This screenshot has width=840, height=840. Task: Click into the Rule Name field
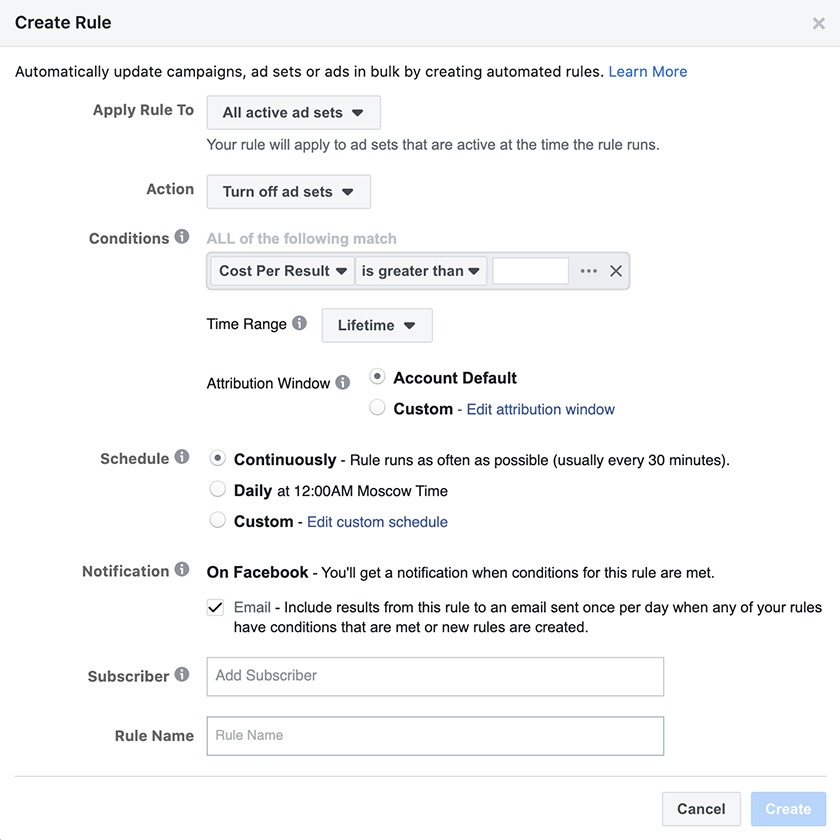[435, 736]
